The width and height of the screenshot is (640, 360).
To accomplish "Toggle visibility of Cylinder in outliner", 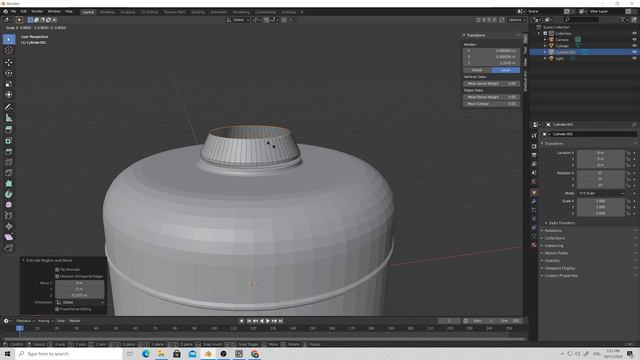I will tap(634, 46).
